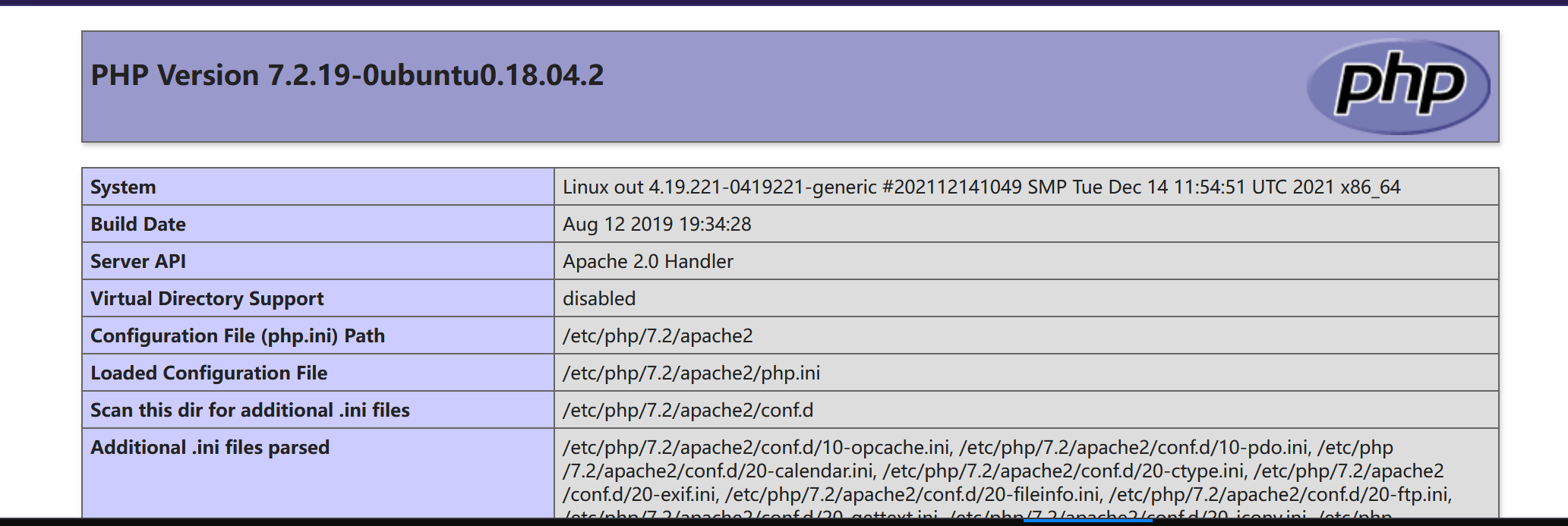Image resolution: width=1568 pixels, height=526 pixels.
Task: Select the System row label
Action: click(x=123, y=187)
